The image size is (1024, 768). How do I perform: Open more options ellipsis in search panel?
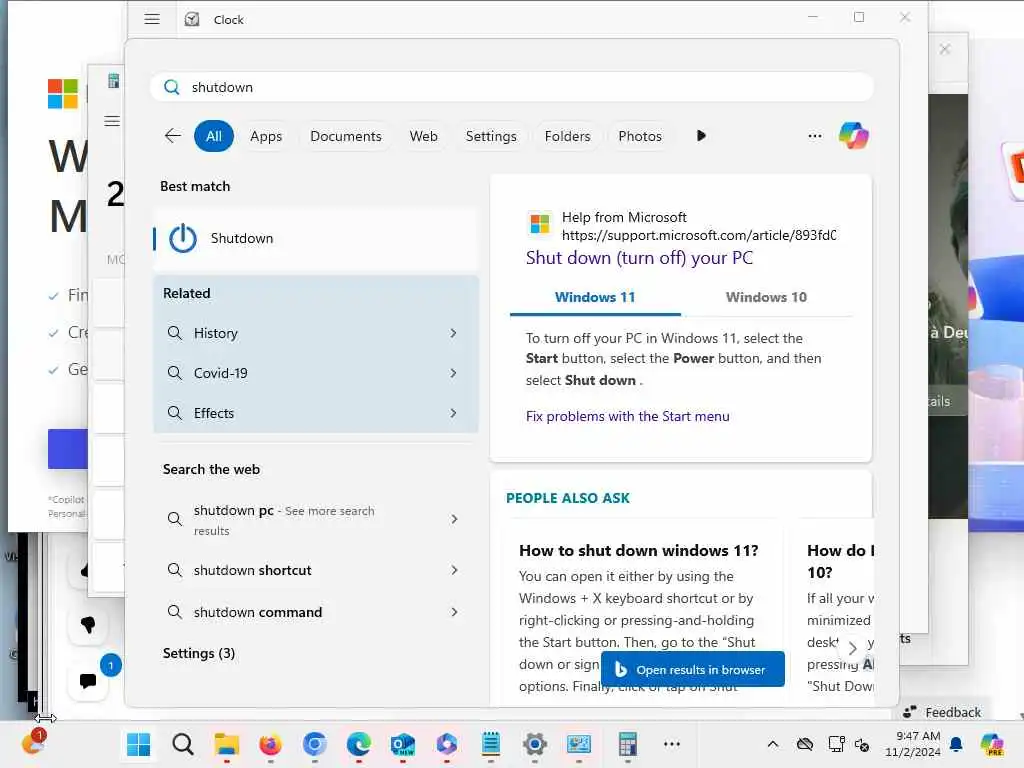coord(814,136)
